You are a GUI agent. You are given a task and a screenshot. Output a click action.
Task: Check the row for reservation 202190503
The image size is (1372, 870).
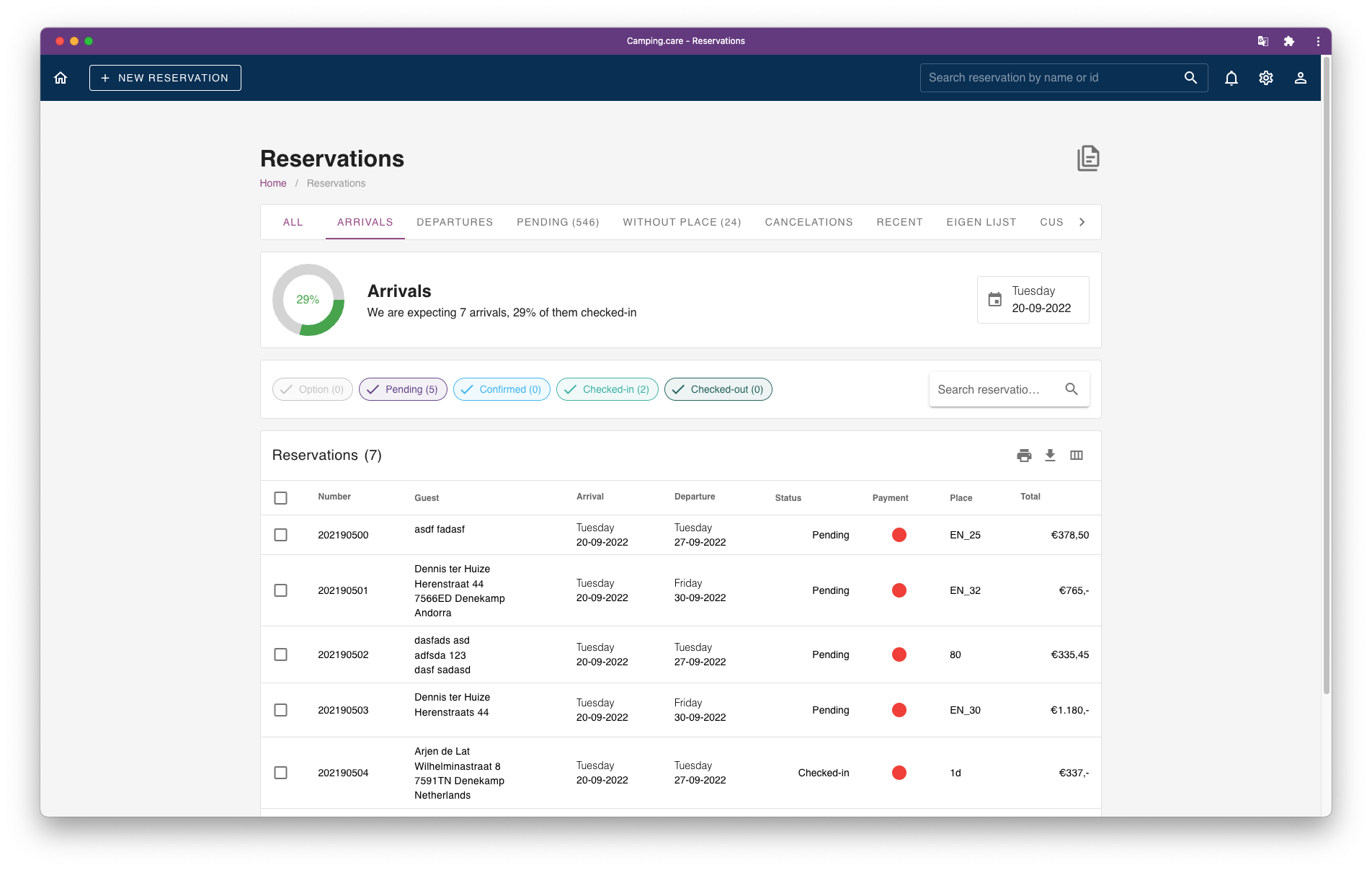280,710
